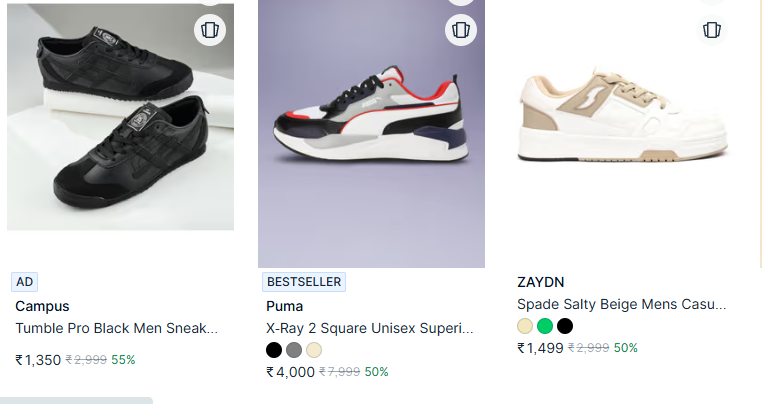Click the wishlist icon on Campus sneaker

pyautogui.click(x=209, y=29)
